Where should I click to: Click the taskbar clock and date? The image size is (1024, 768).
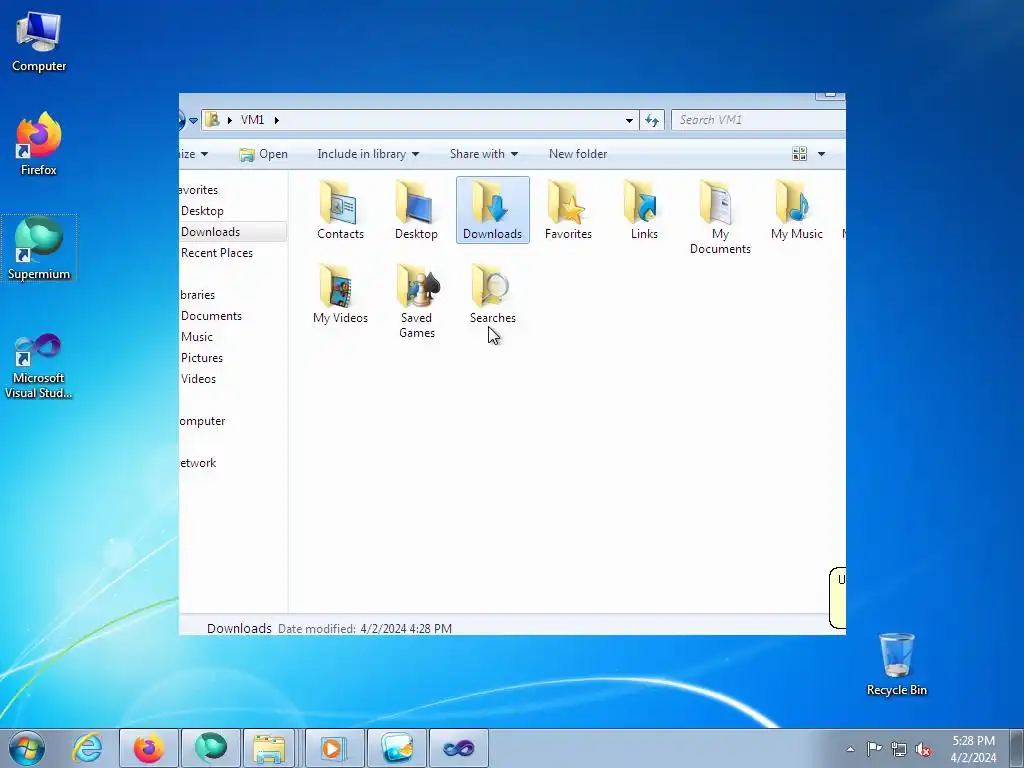click(x=973, y=749)
